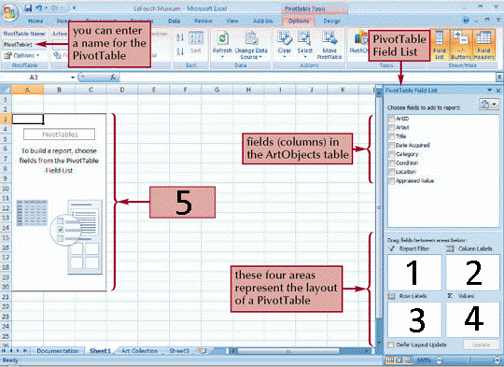This screenshot has width=504, height=367.
Task: Click the zoom in plus button
Action: [x=498, y=360]
